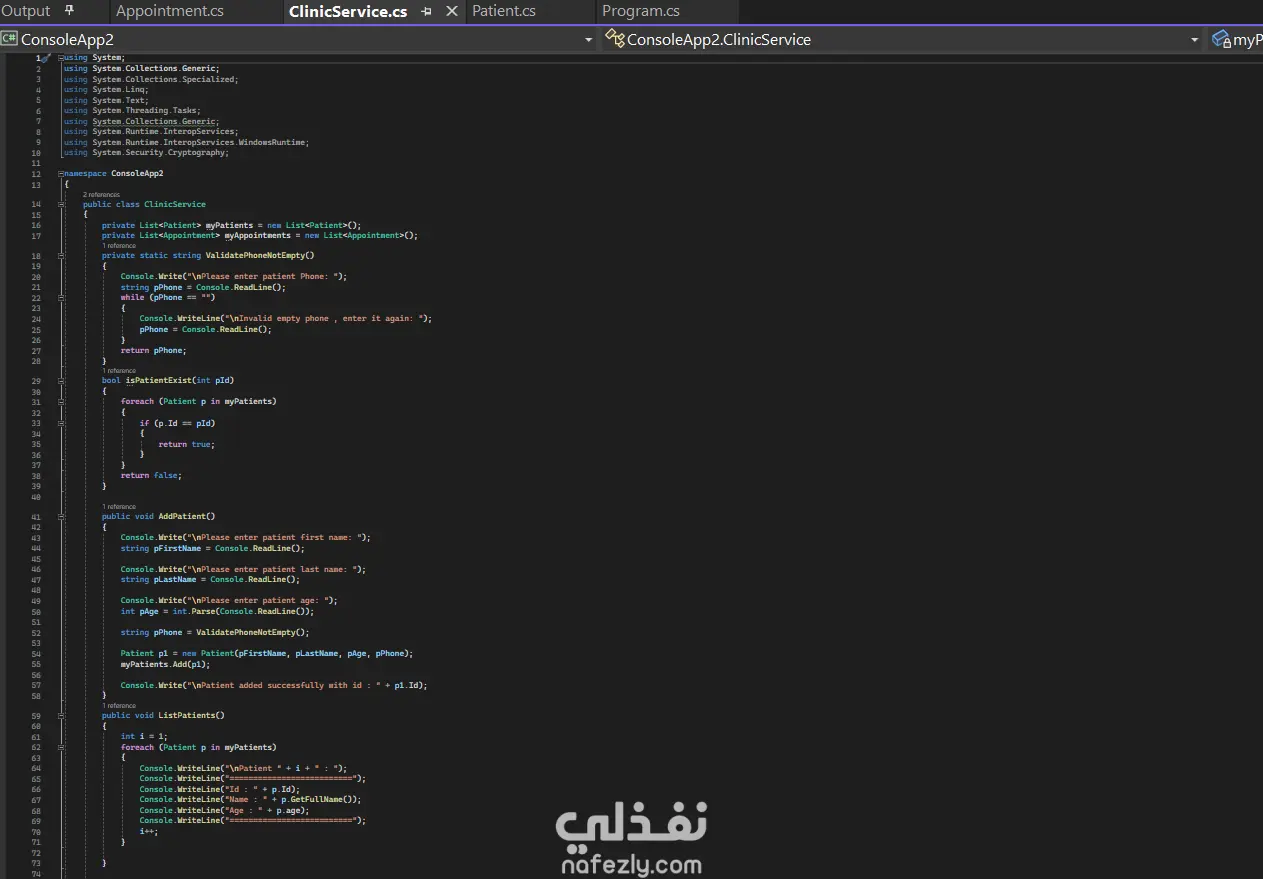Click the myAppointments field declaration on line 17
The image size is (1263, 879).
point(260,236)
